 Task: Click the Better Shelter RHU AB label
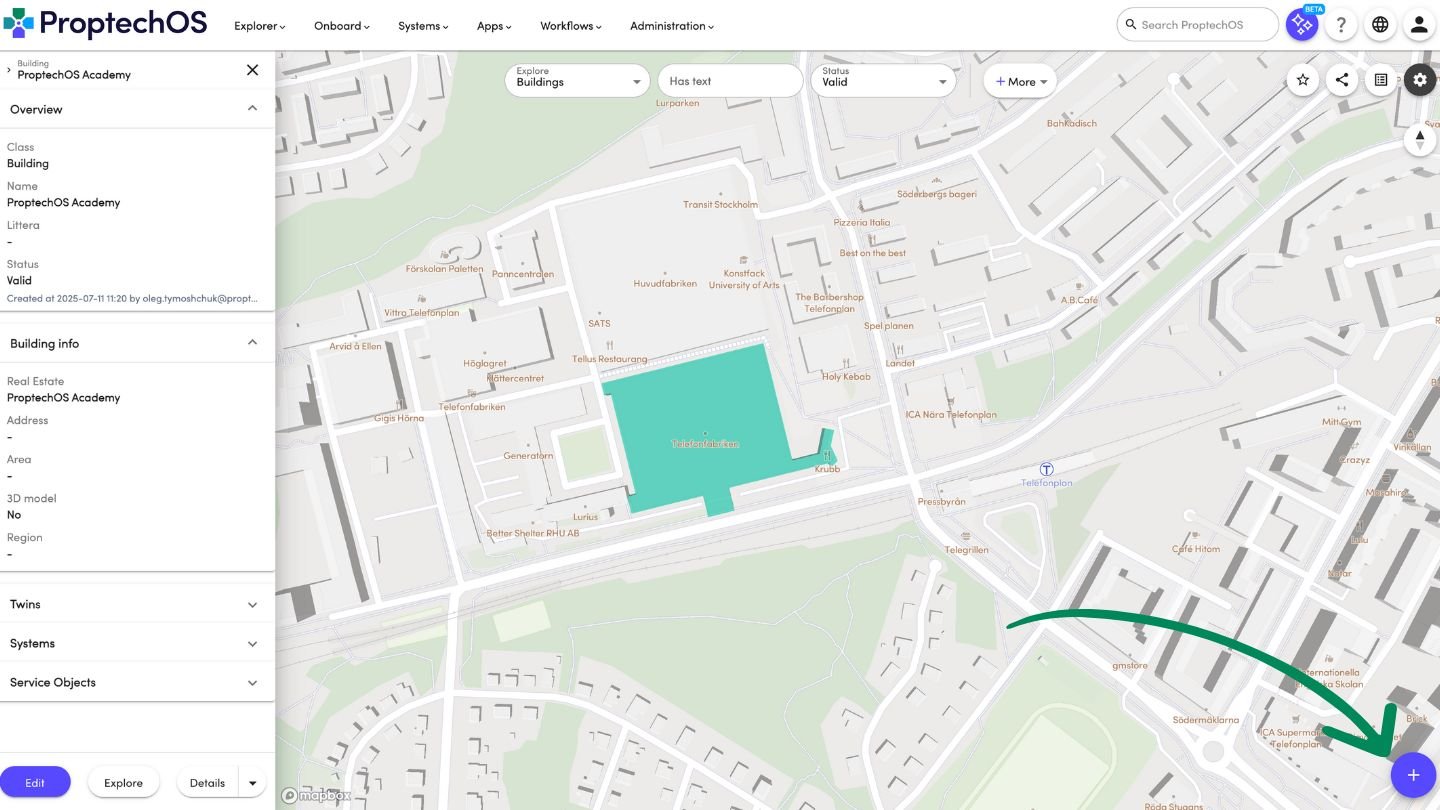pyautogui.click(x=533, y=533)
